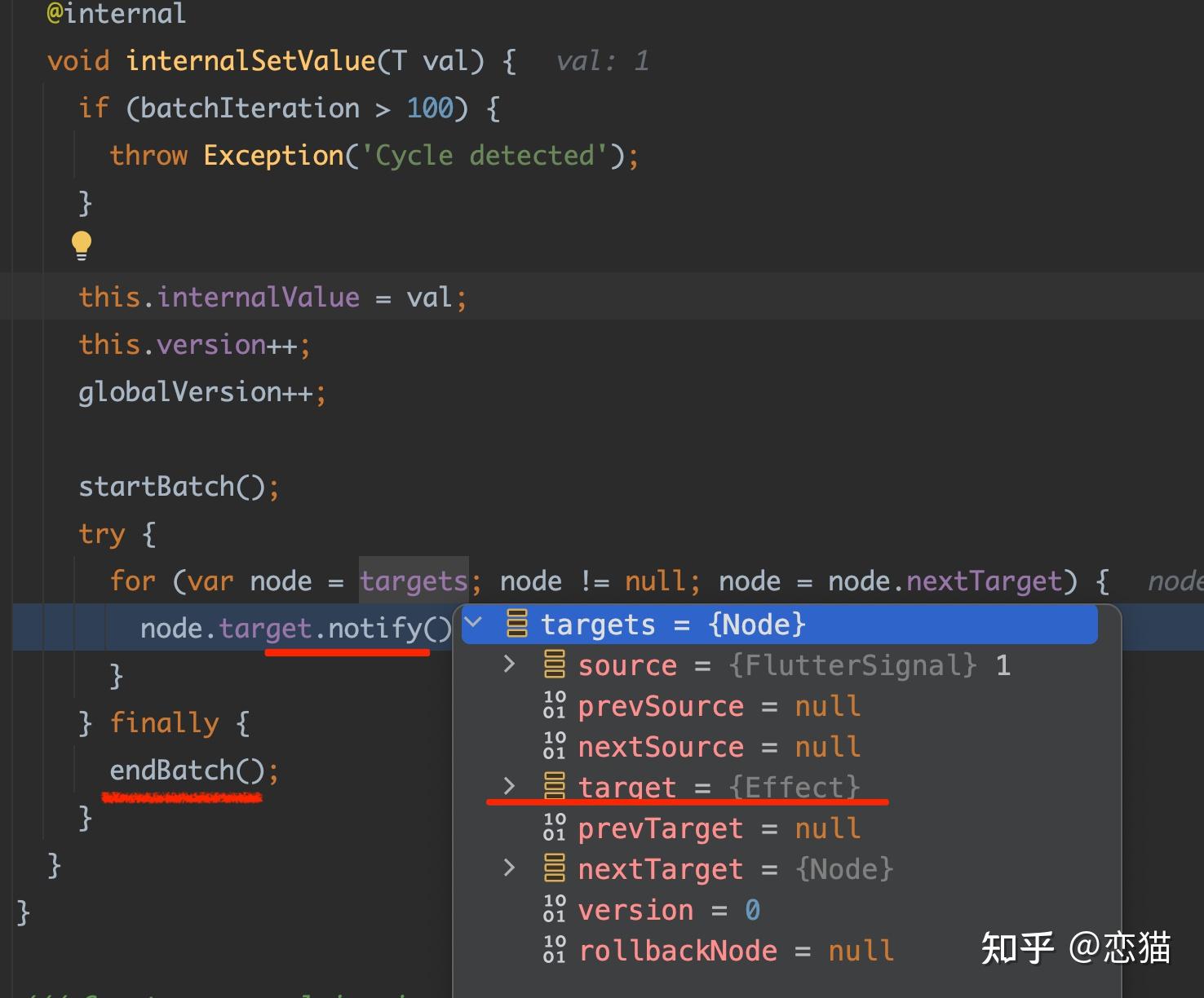The height and width of the screenshot is (998, 1204).
Task: Click the object icon next to source
Action: point(555,665)
